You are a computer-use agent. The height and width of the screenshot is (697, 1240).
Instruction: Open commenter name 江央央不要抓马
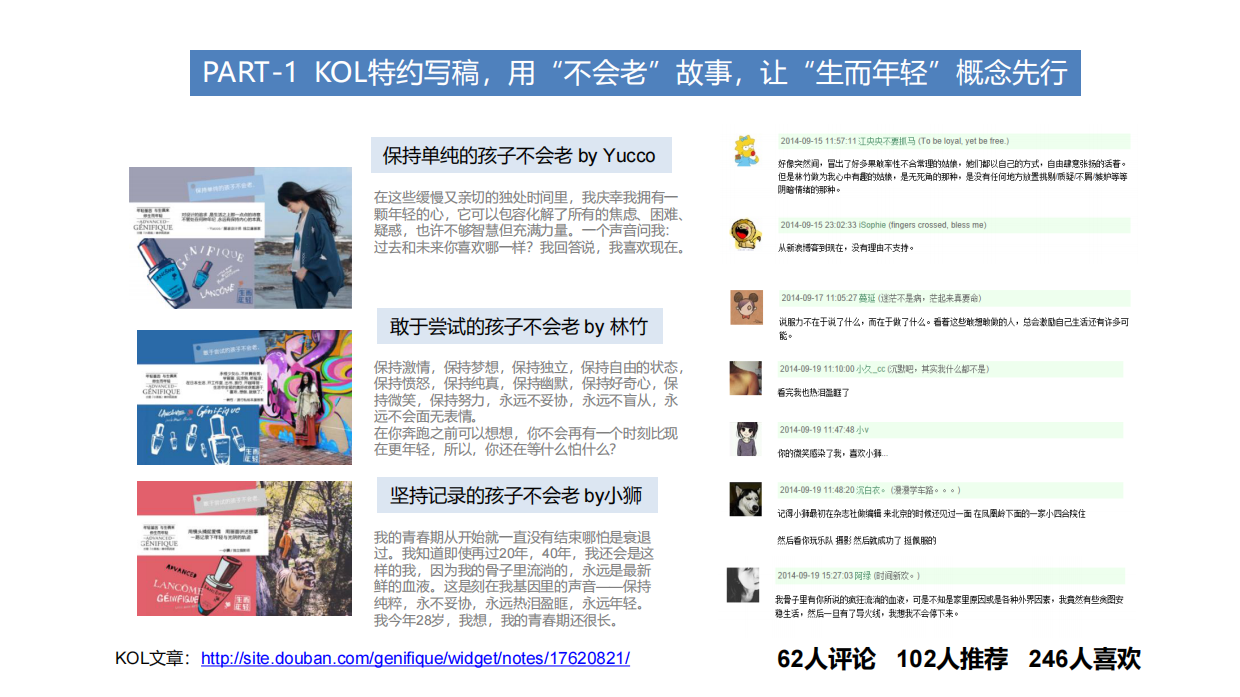click(x=887, y=141)
